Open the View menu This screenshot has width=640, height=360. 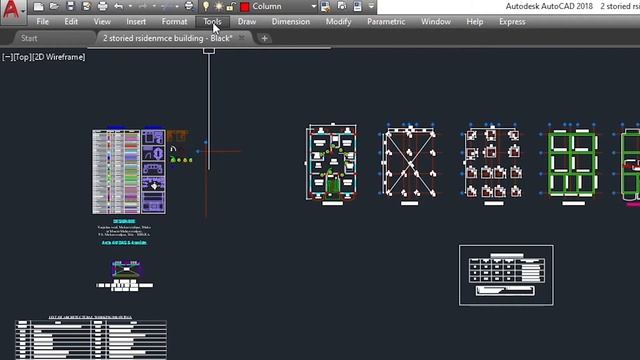[x=102, y=22]
